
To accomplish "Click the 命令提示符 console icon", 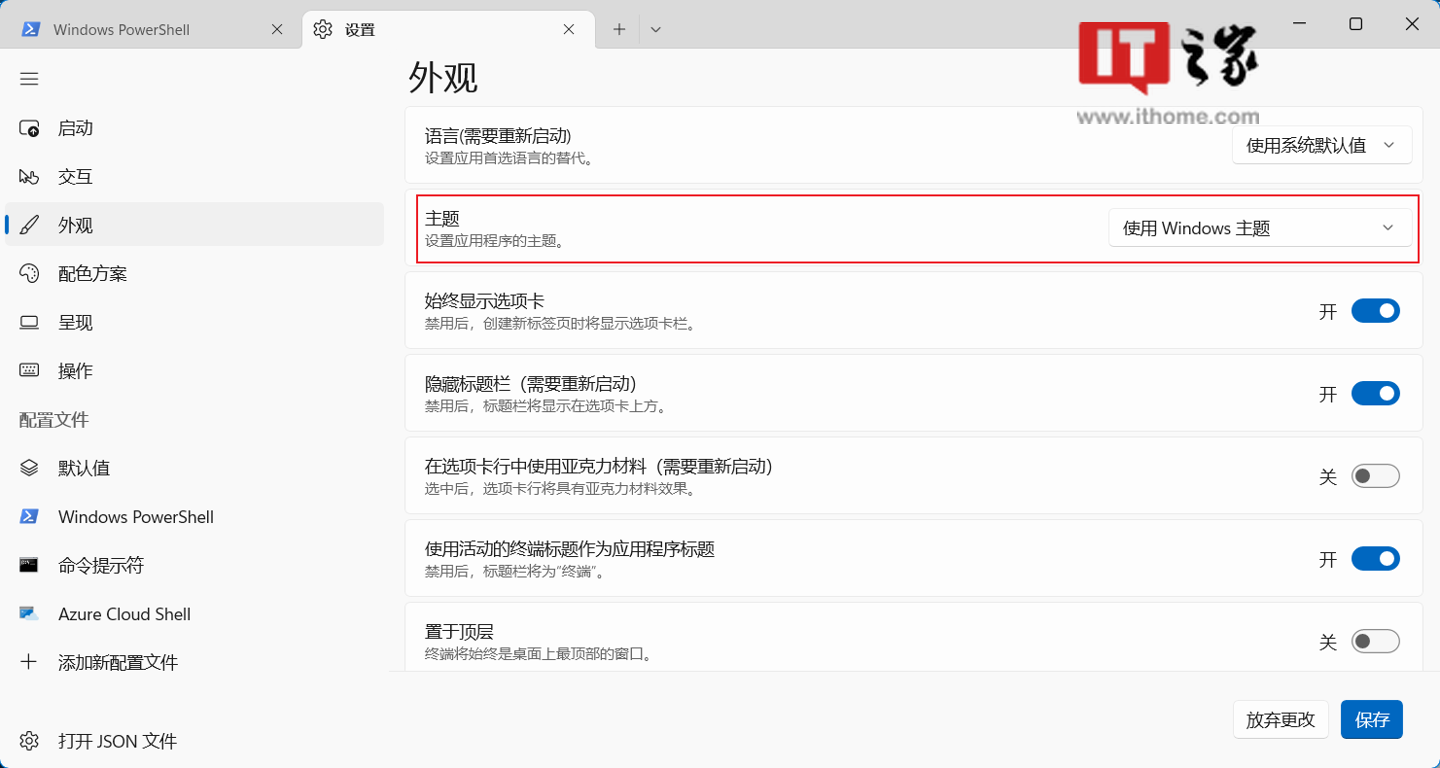I will tap(29, 565).
